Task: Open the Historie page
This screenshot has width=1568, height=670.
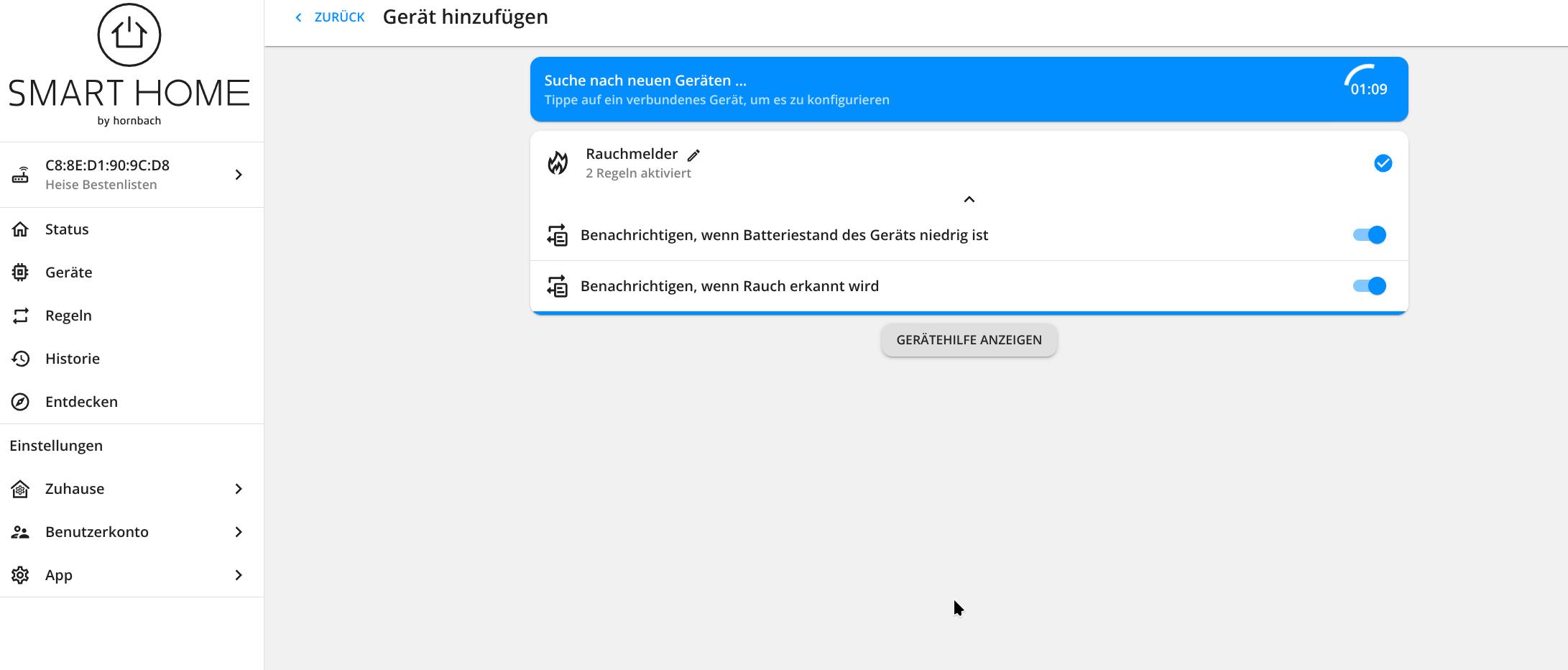Action: [x=132, y=359]
